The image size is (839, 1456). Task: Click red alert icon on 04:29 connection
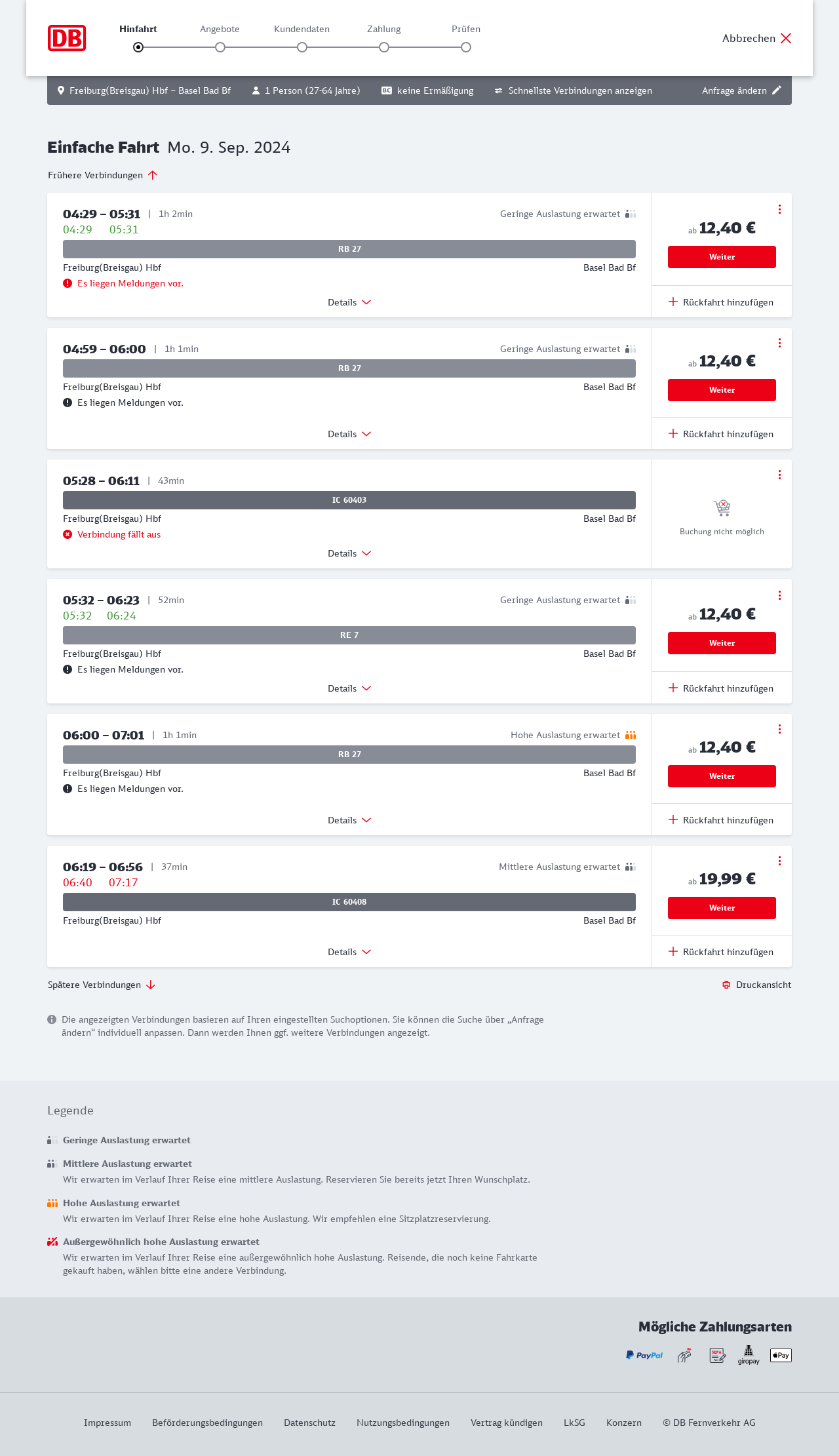point(68,283)
